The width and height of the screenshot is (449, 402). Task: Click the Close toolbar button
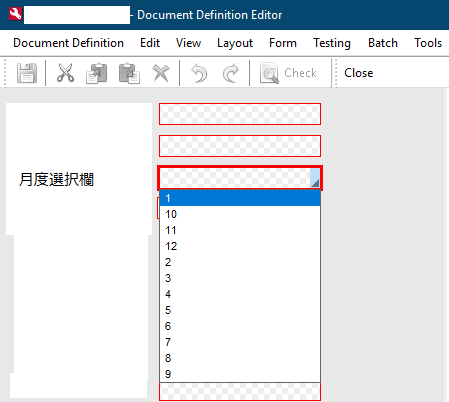click(x=359, y=73)
